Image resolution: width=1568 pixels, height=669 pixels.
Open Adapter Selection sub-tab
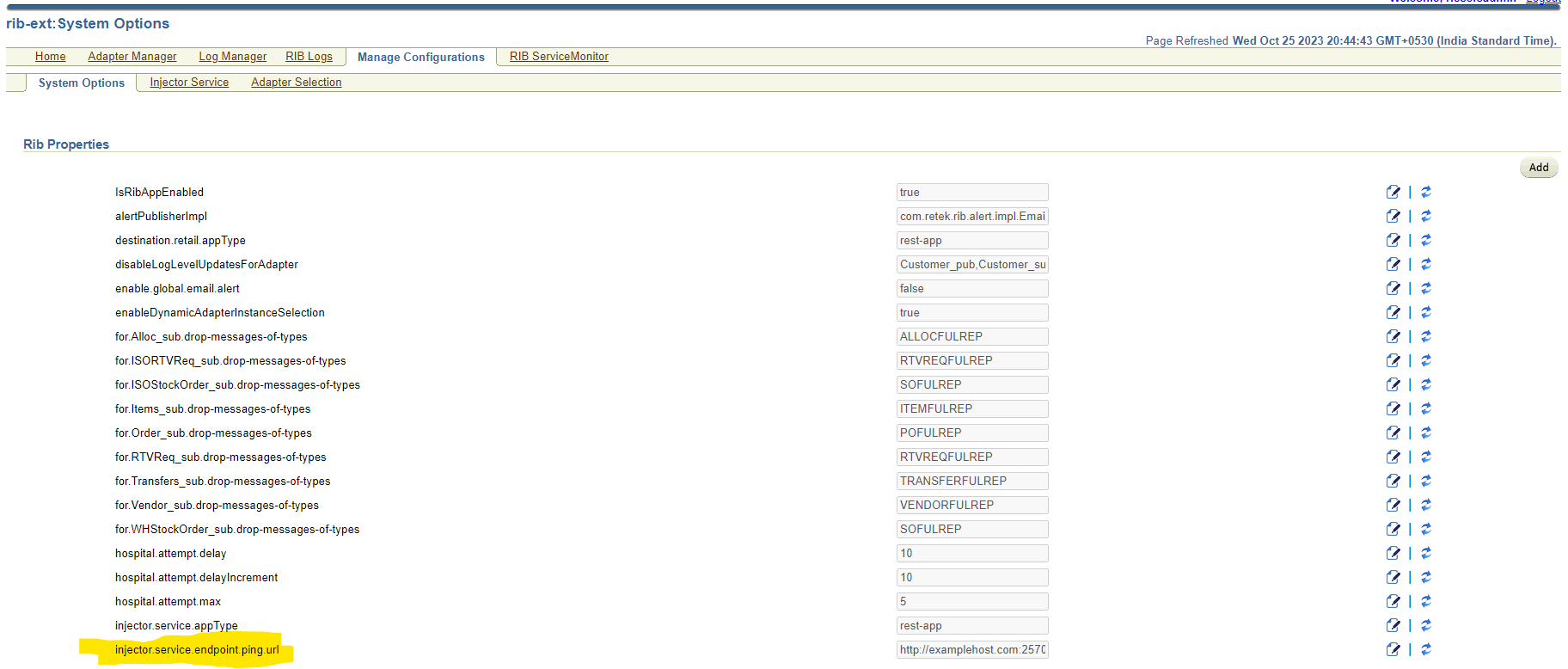297,82
